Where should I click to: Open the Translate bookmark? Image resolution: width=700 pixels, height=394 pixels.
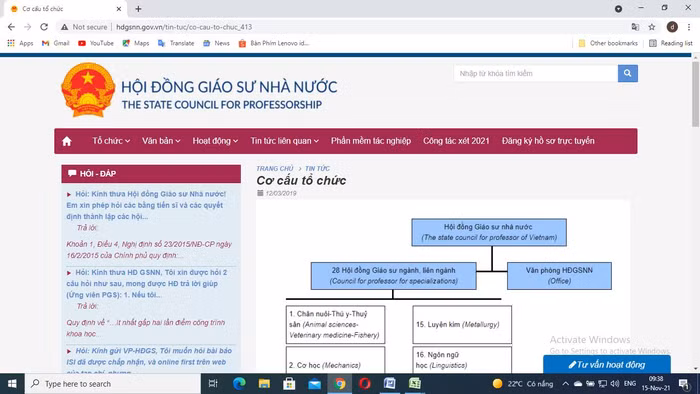tap(176, 43)
